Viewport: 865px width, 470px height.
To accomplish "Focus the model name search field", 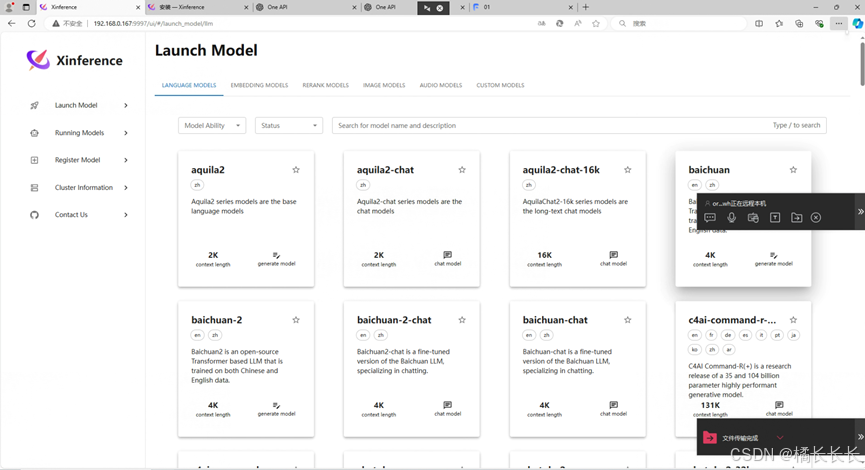I will click(x=579, y=126).
